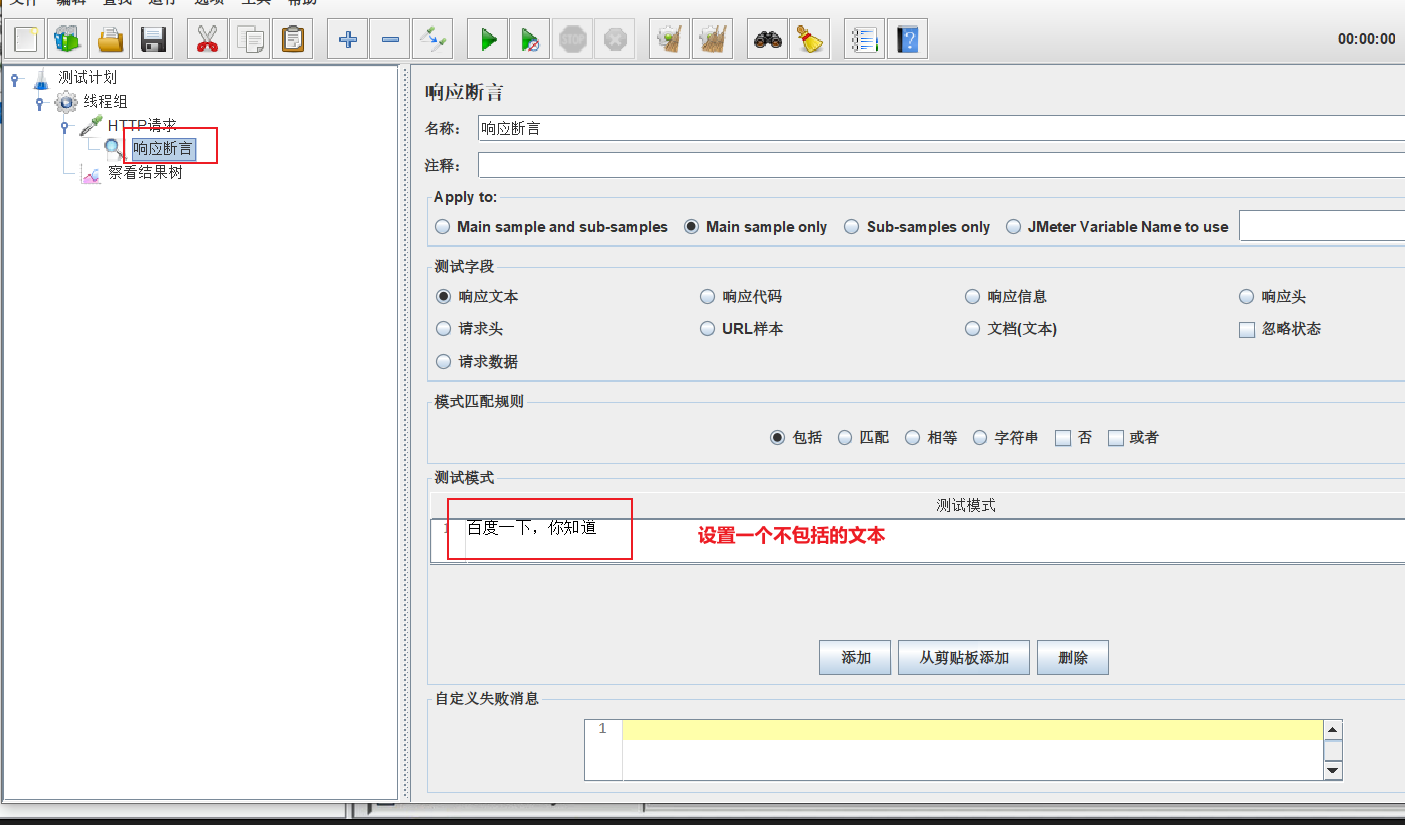The image size is (1405, 825).
Task: Expand all nodes with the plus icon
Action: 347,40
